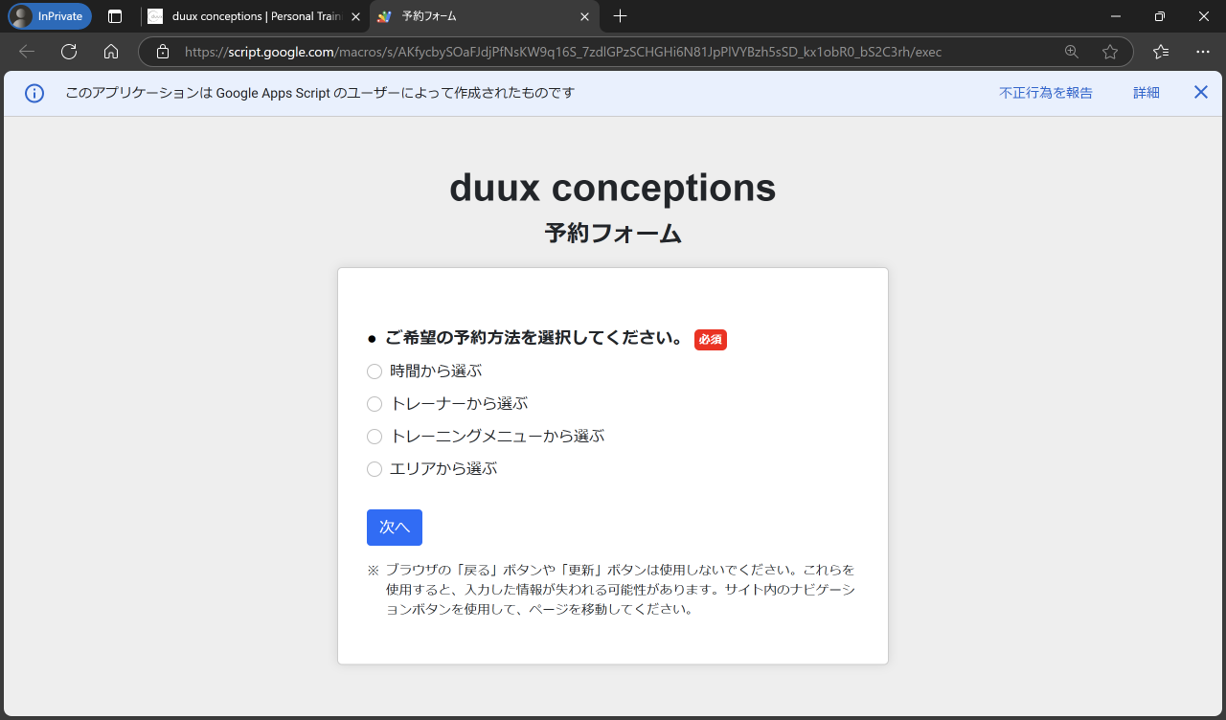Click the site lock icon in address bar
Screen dimensions: 1226x720
163,52
